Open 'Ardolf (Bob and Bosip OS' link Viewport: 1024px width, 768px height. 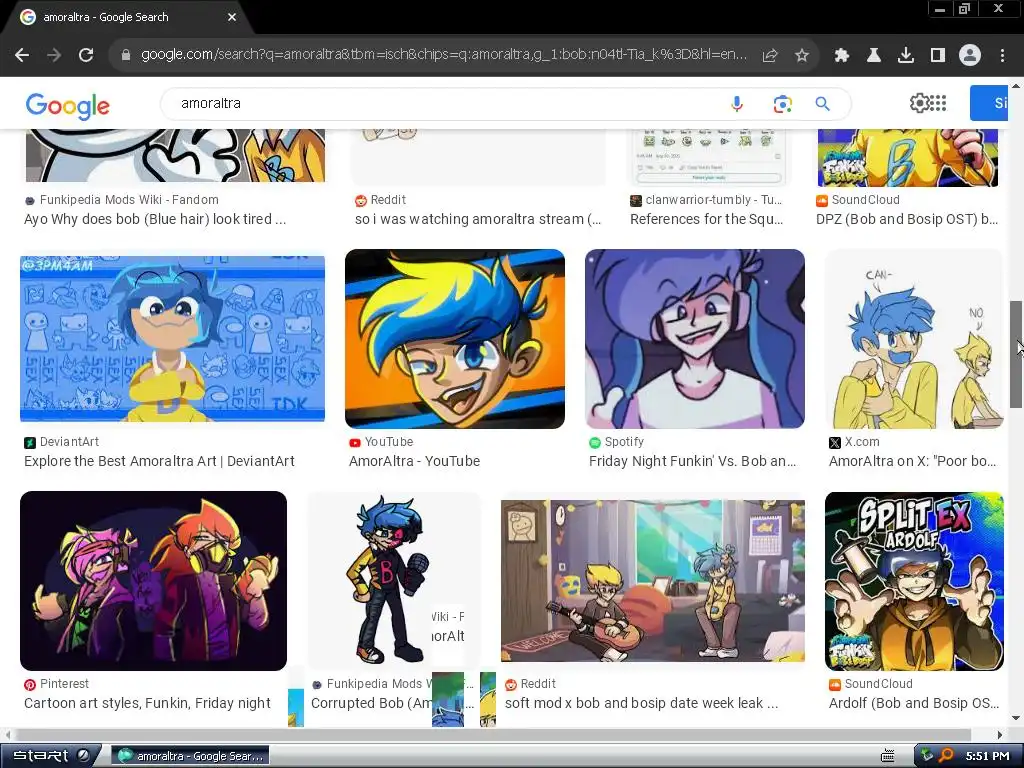click(x=914, y=703)
